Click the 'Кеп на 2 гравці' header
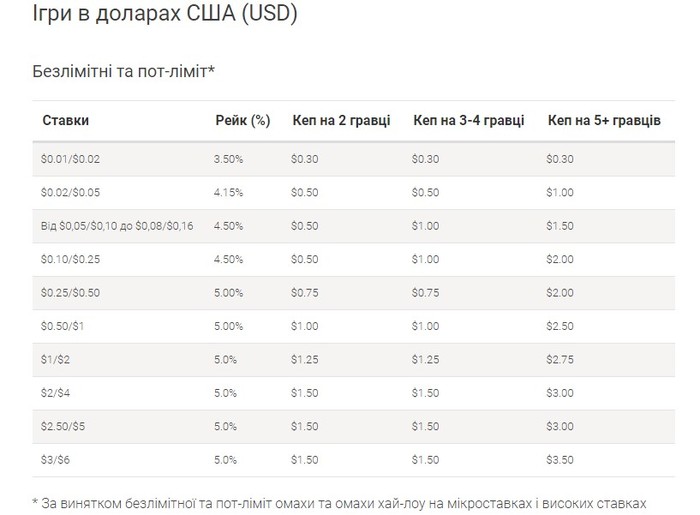 (x=342, y=120)
